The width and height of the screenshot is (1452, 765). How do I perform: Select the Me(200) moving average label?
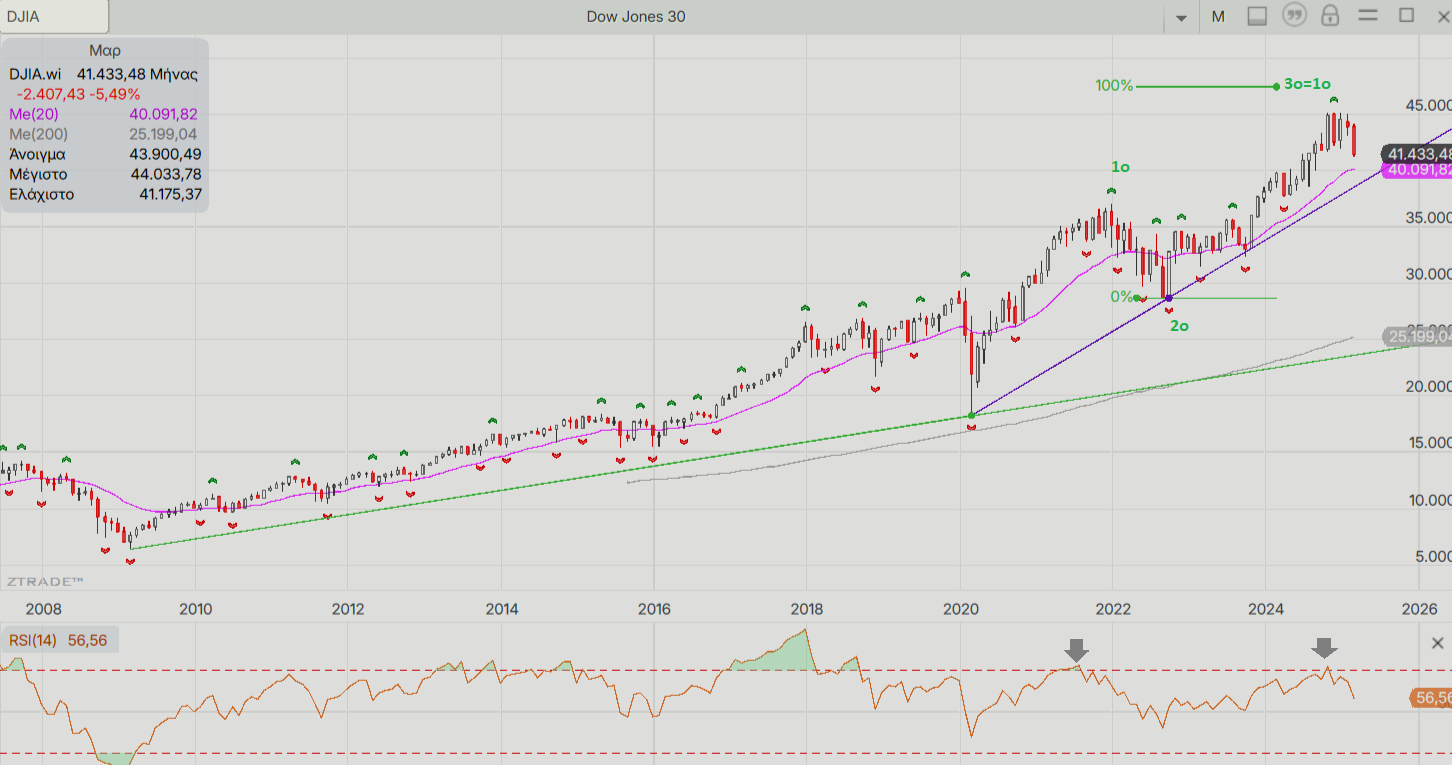[38, 134]
